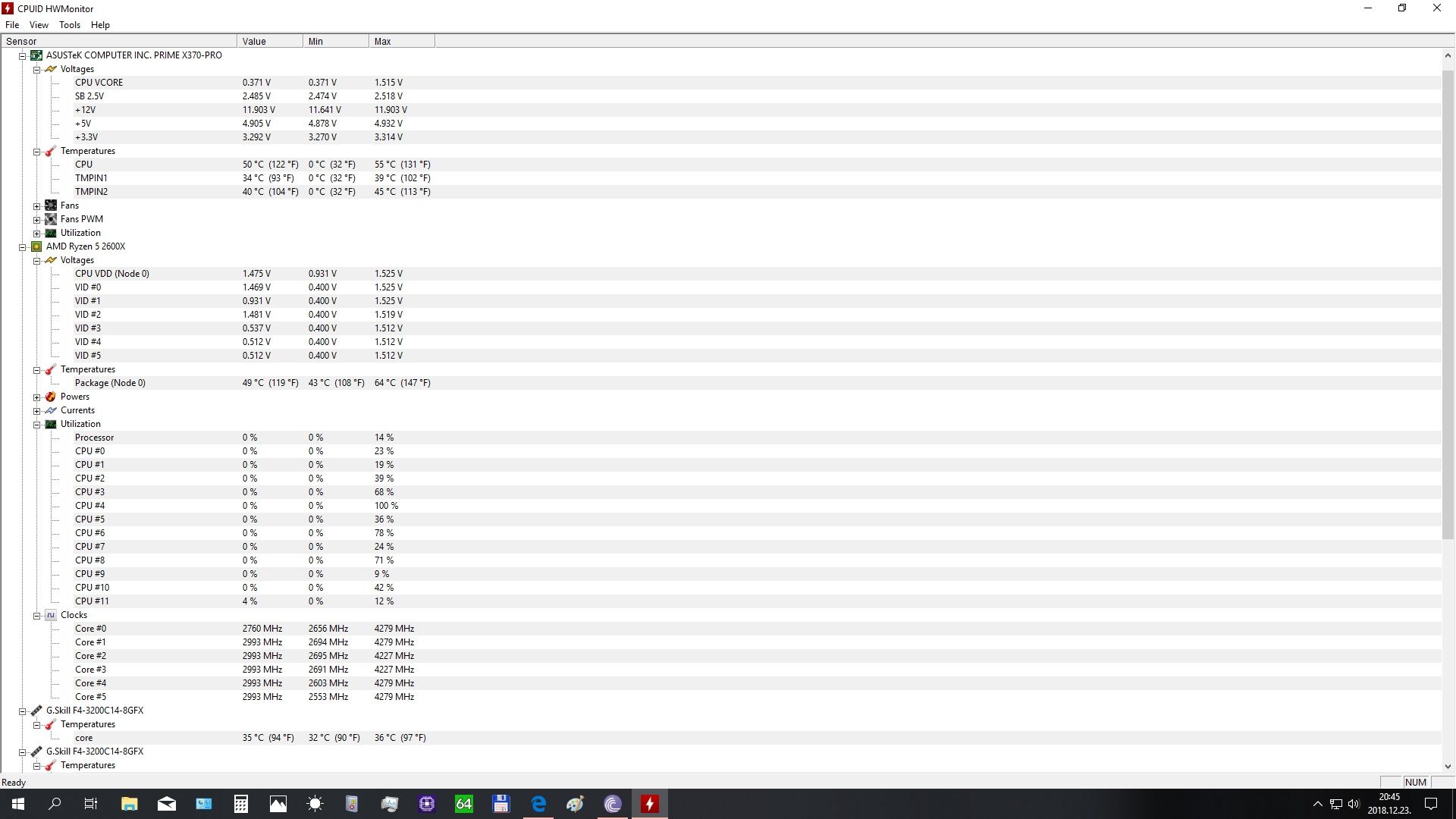
Task: Click the Value column header
Action: [x=270, y=42]
